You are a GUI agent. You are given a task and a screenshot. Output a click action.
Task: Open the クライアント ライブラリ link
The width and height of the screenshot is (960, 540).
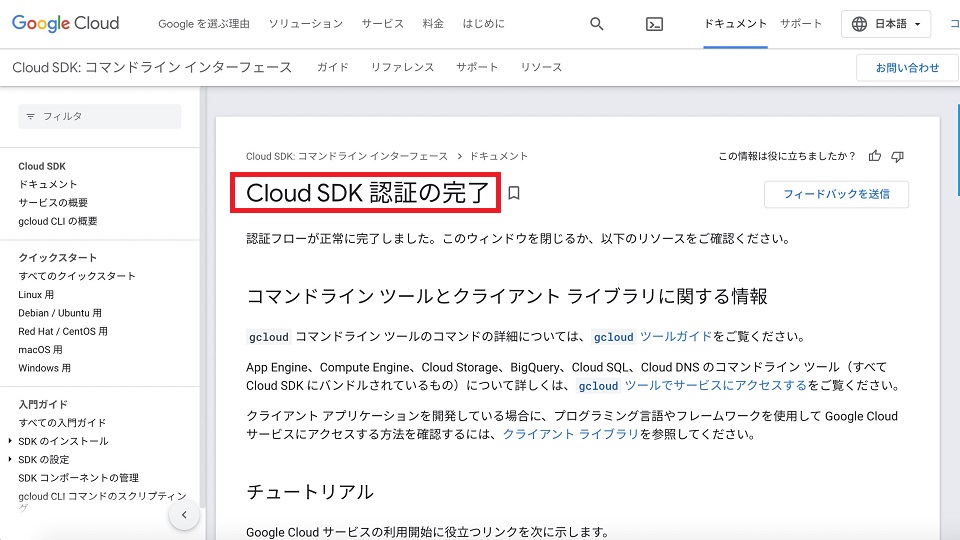click(571, 435)
